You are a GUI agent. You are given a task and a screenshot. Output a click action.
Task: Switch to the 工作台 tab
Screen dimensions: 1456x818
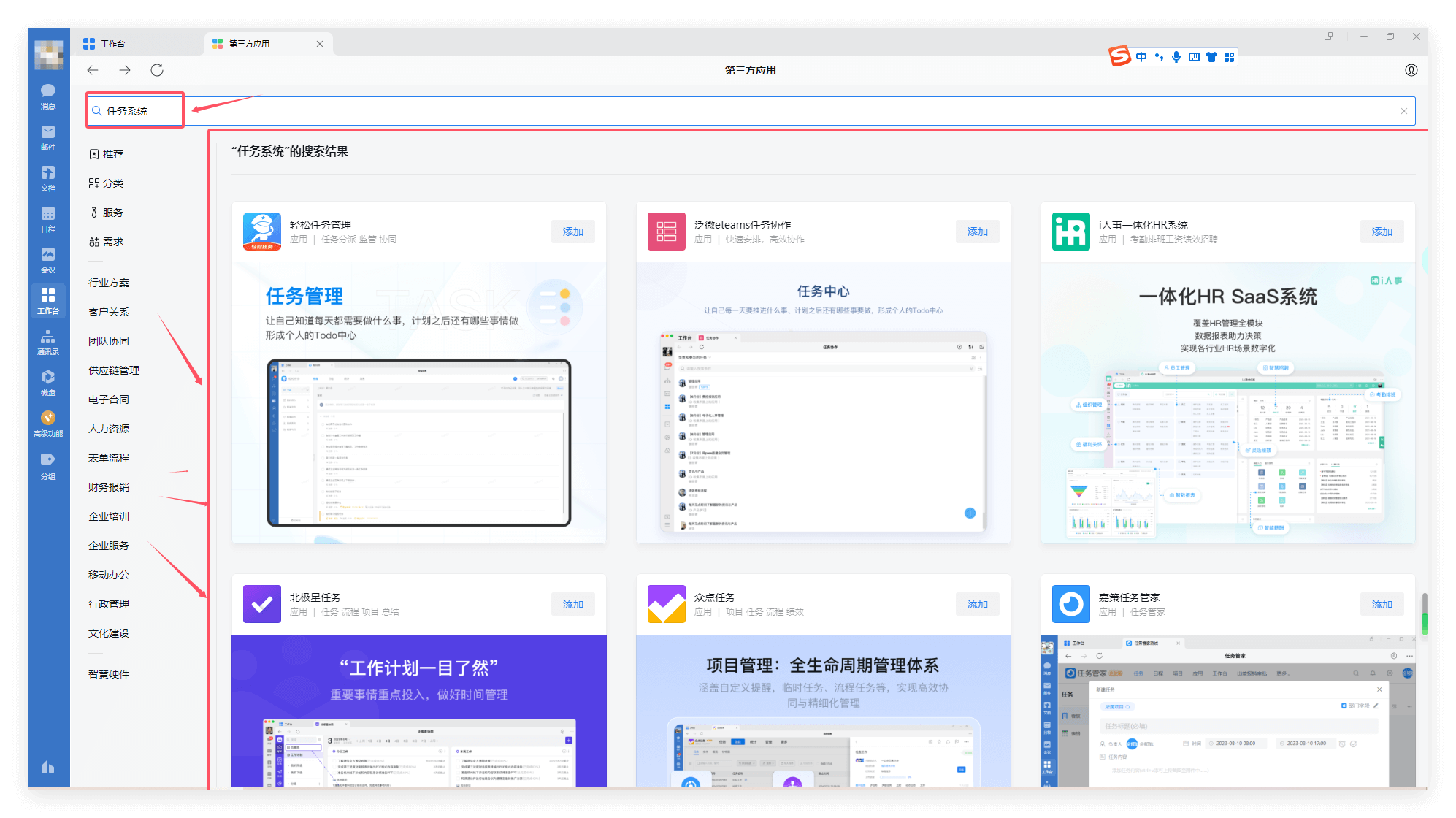pos(137,44)
